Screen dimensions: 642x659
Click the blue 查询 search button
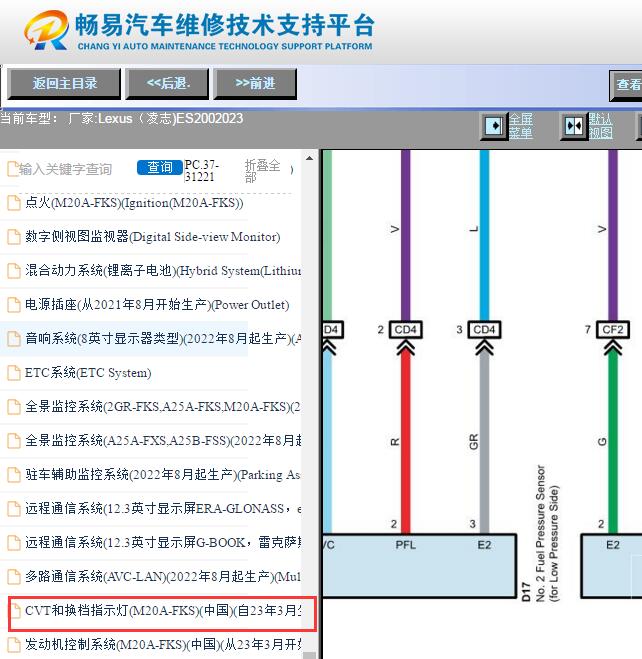(160, 167)
